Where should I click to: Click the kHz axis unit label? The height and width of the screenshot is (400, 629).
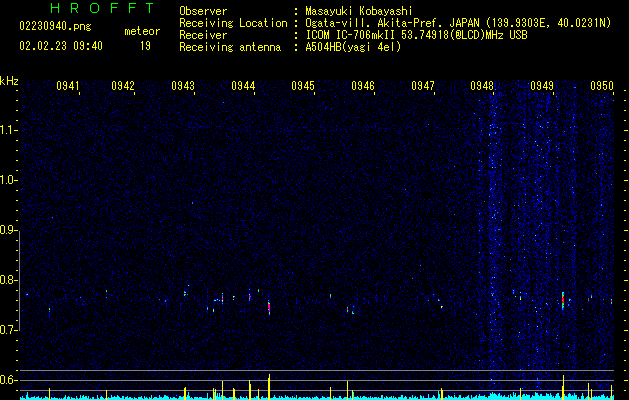click(9, 81)
